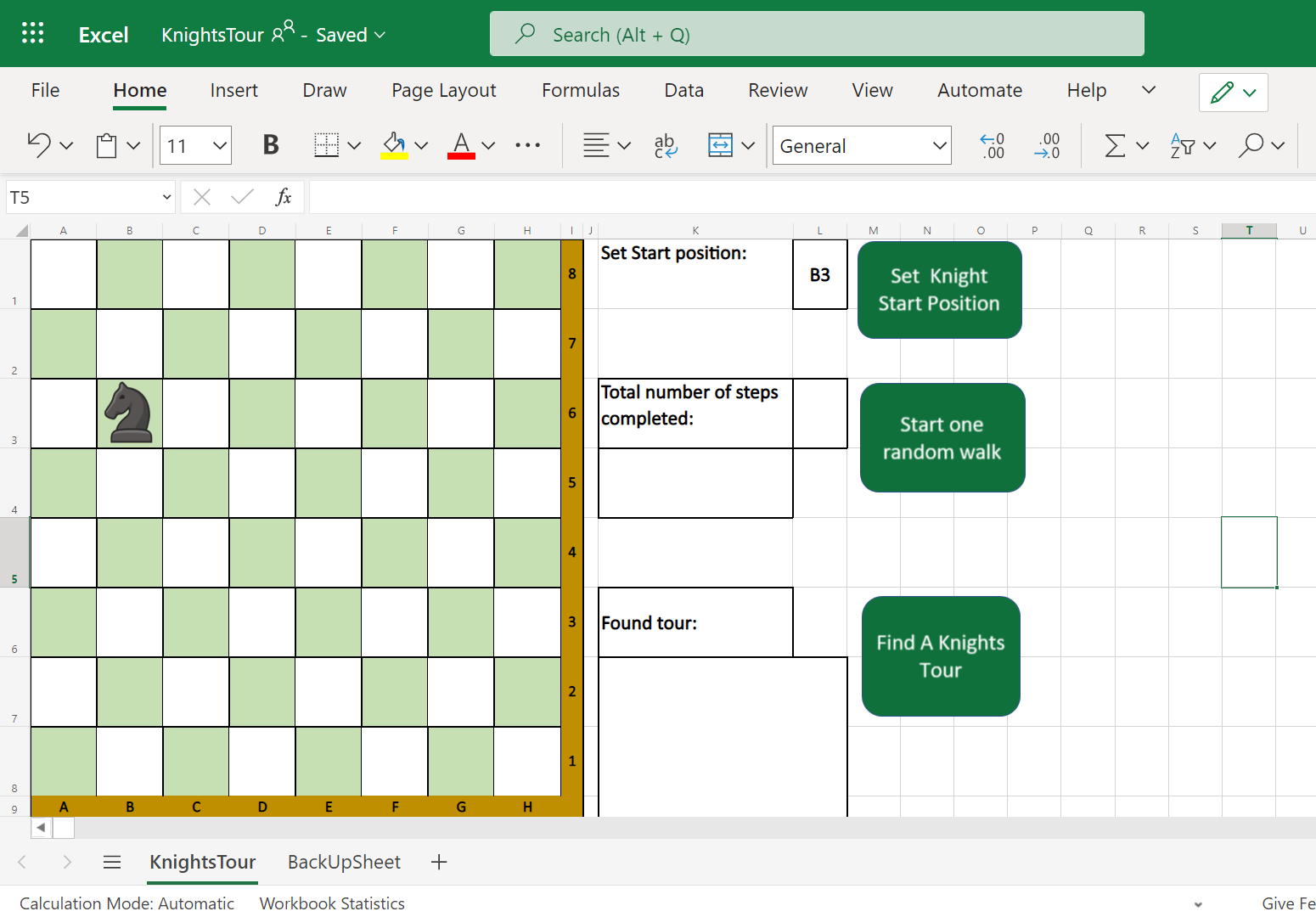Open the font size dropdown
1316x917 pixels.
220,145
